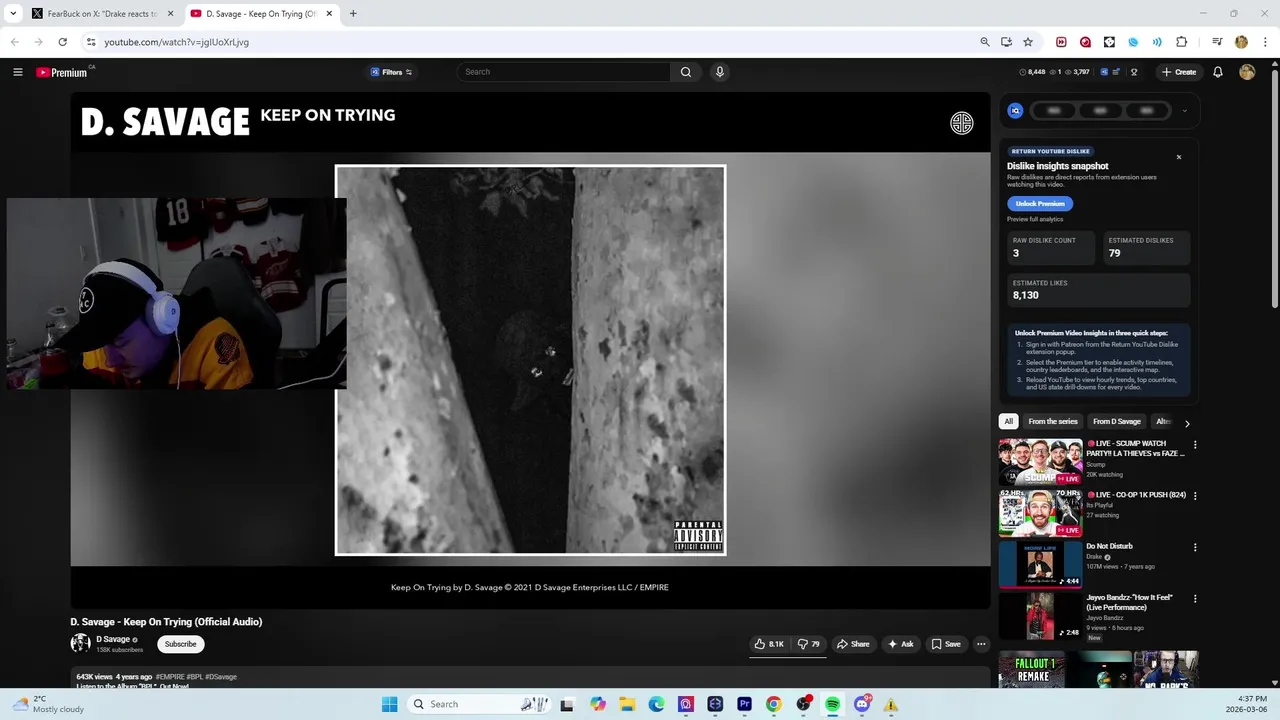Click the Keep On Trying album cover video

pos(530,360)
